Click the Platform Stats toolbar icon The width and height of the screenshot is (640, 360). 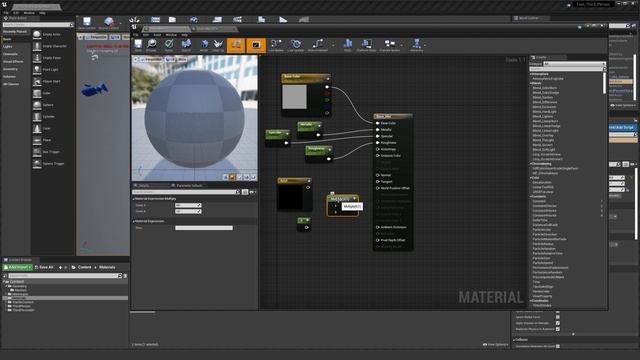[366, 45]
